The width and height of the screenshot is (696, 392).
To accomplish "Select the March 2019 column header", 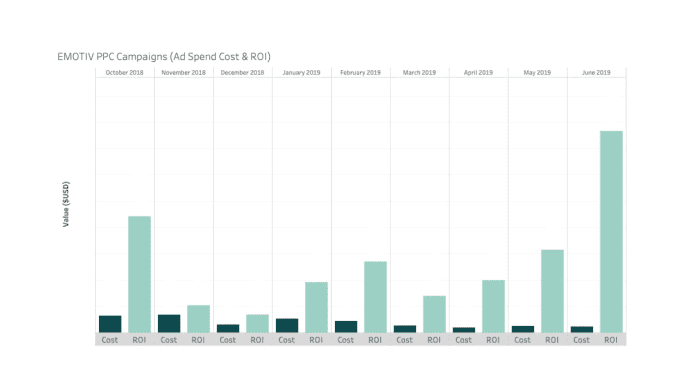I will (x=419, y=72).
